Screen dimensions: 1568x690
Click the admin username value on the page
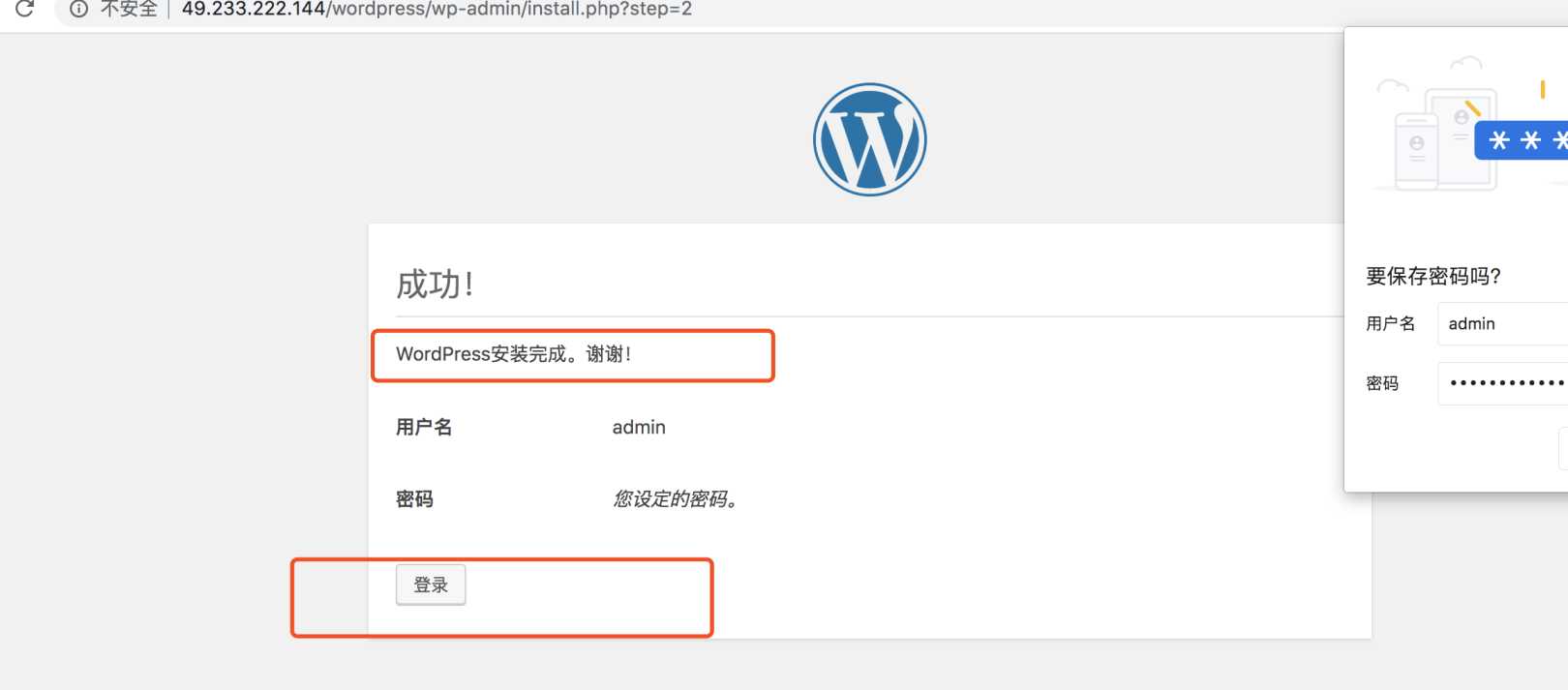(639, 427)
